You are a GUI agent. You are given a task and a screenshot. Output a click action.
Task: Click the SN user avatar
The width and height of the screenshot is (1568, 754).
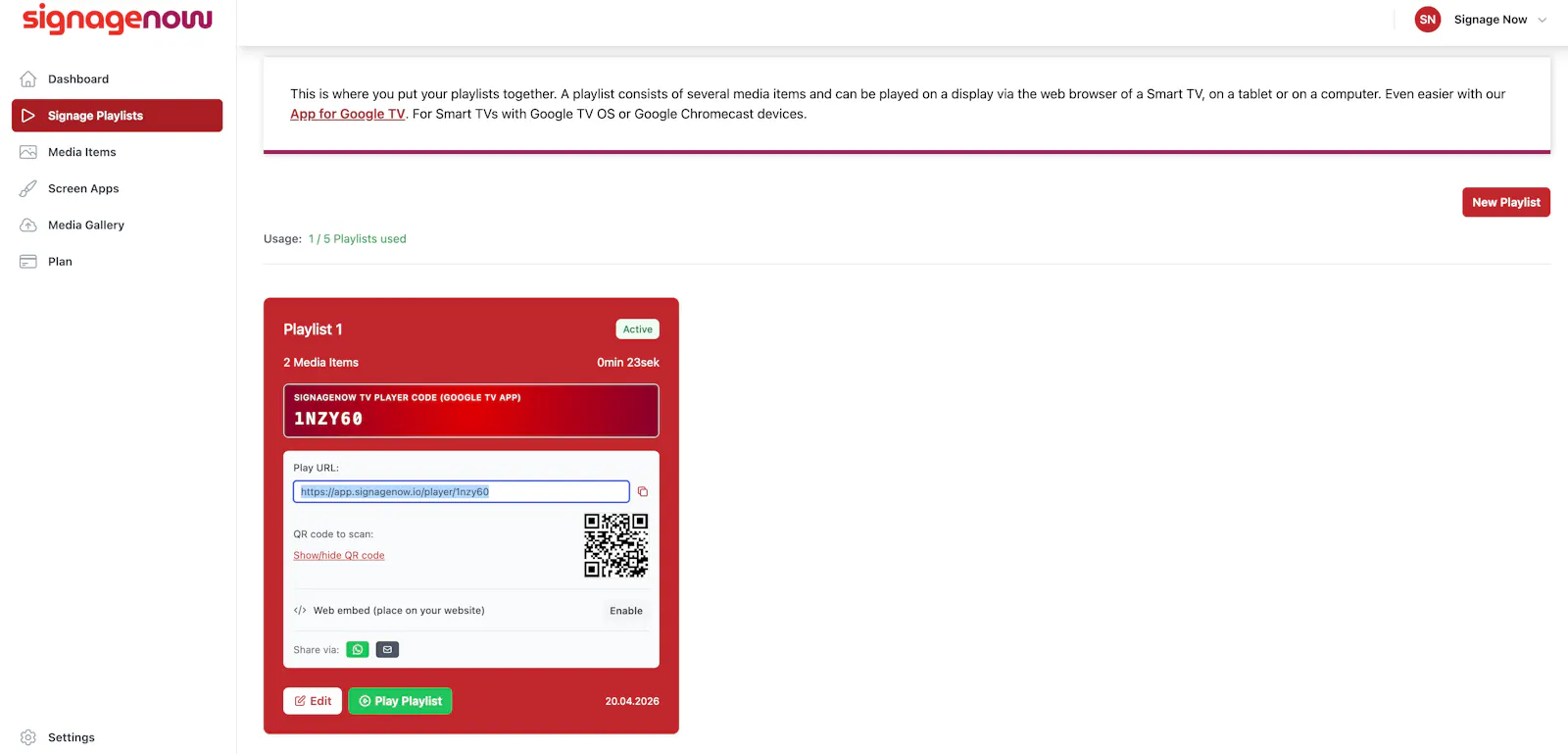pyautogui.click(x=1428, y=20)
